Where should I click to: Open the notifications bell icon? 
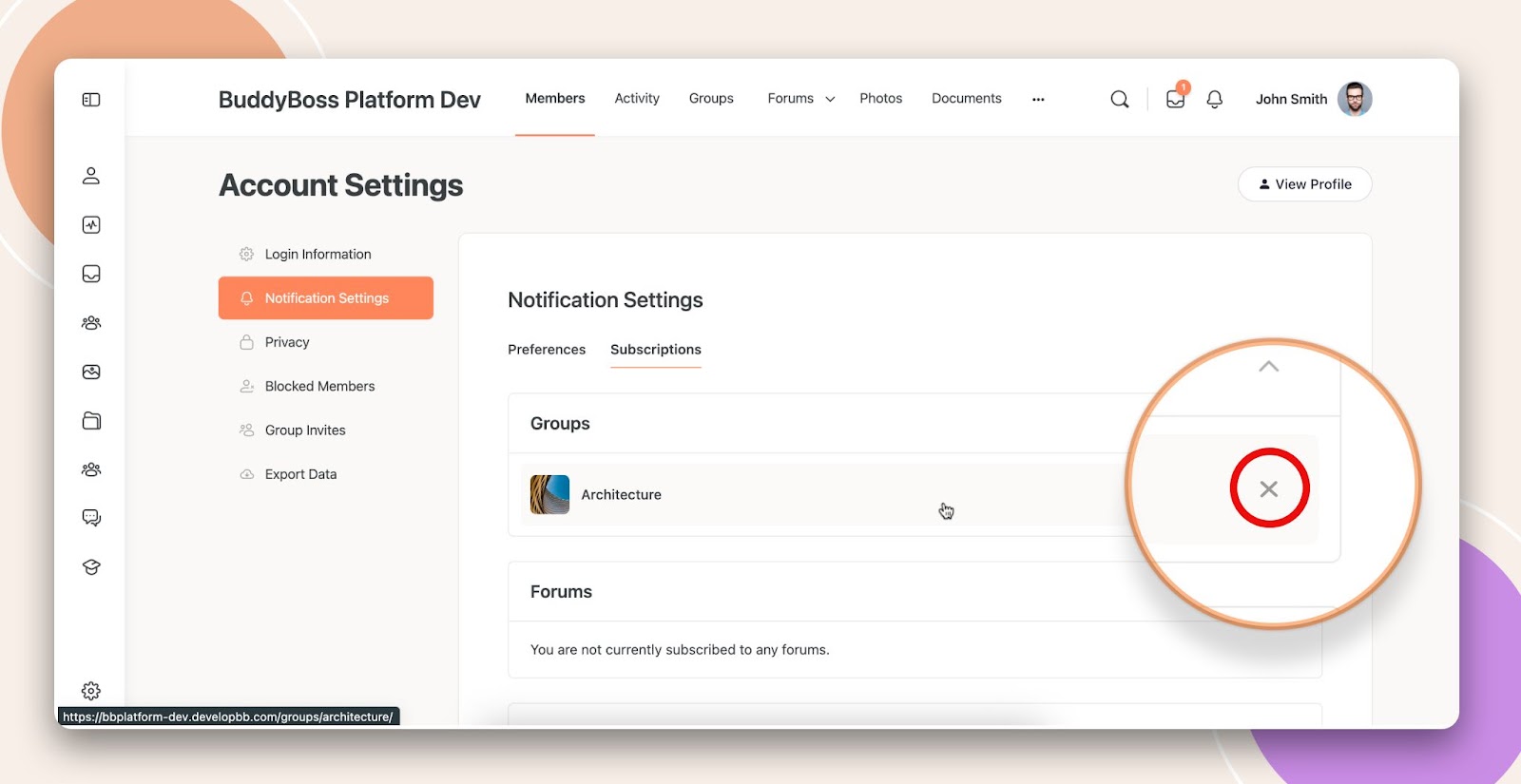pos(1214,99)
